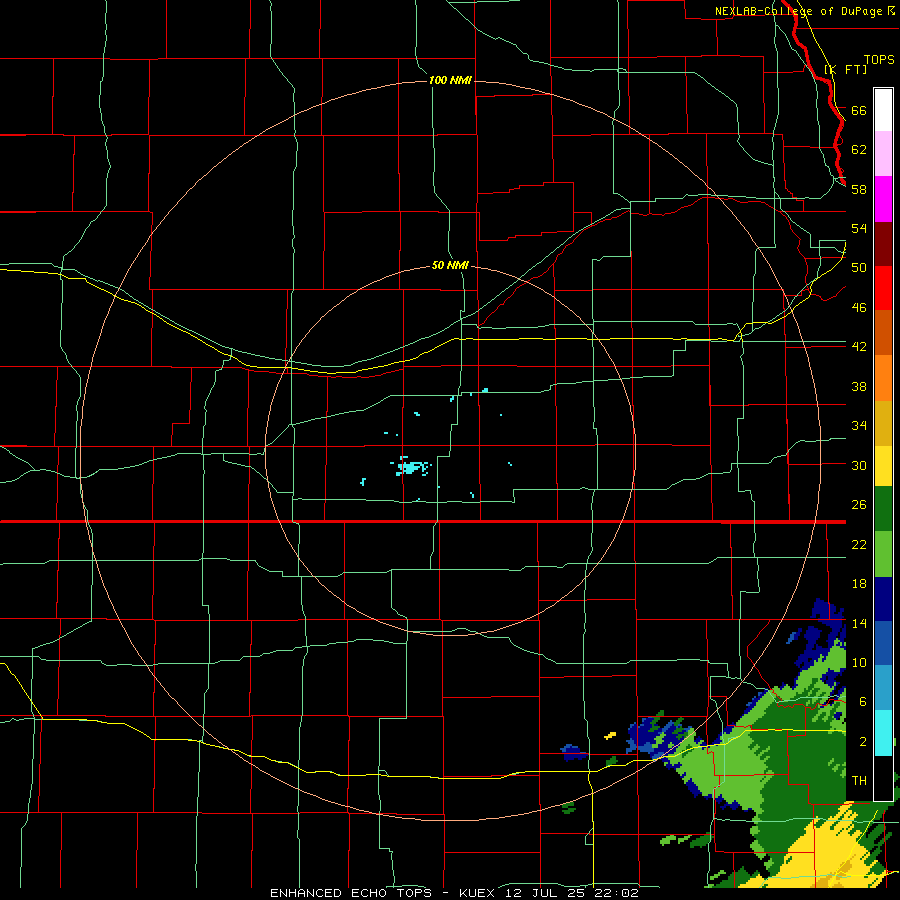900x900 pixels.
Task: Click the 100 NMI range ring label
Action: (450, 80)
